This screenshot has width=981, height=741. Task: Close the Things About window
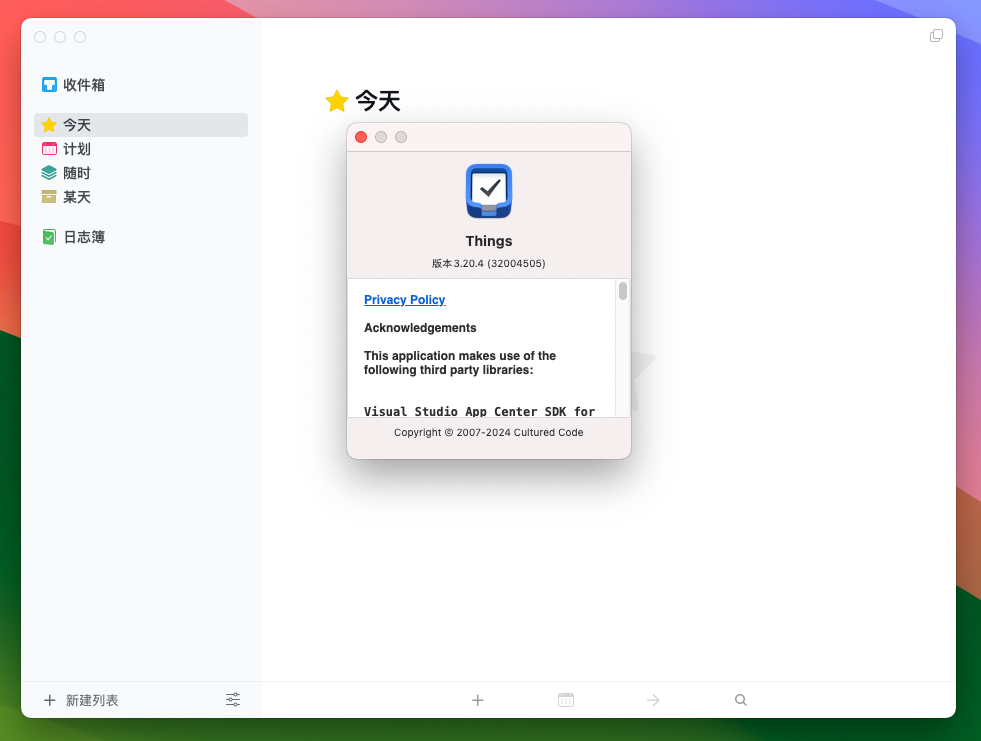pyautogui.click(x=361, y=137)
